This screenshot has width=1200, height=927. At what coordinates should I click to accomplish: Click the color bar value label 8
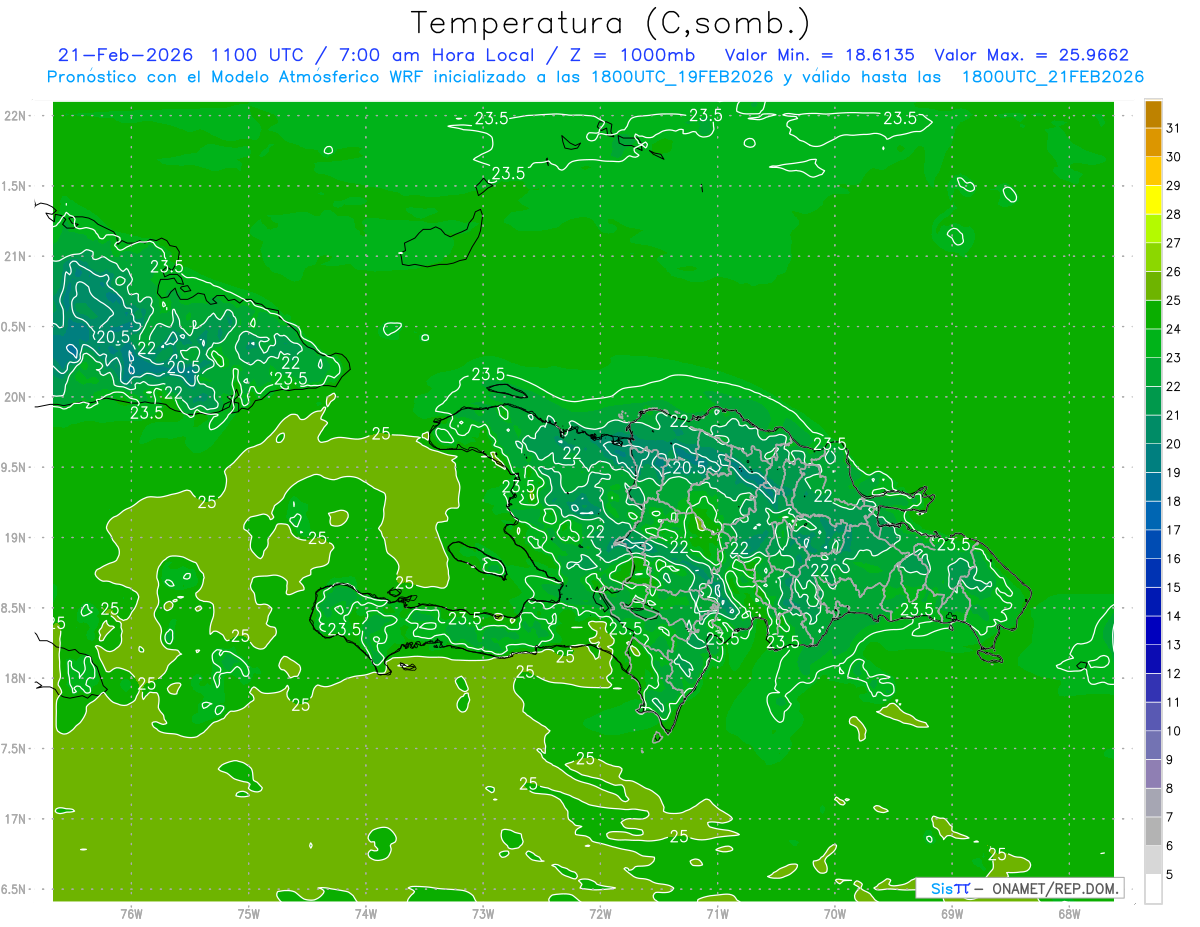[1170, 788]
